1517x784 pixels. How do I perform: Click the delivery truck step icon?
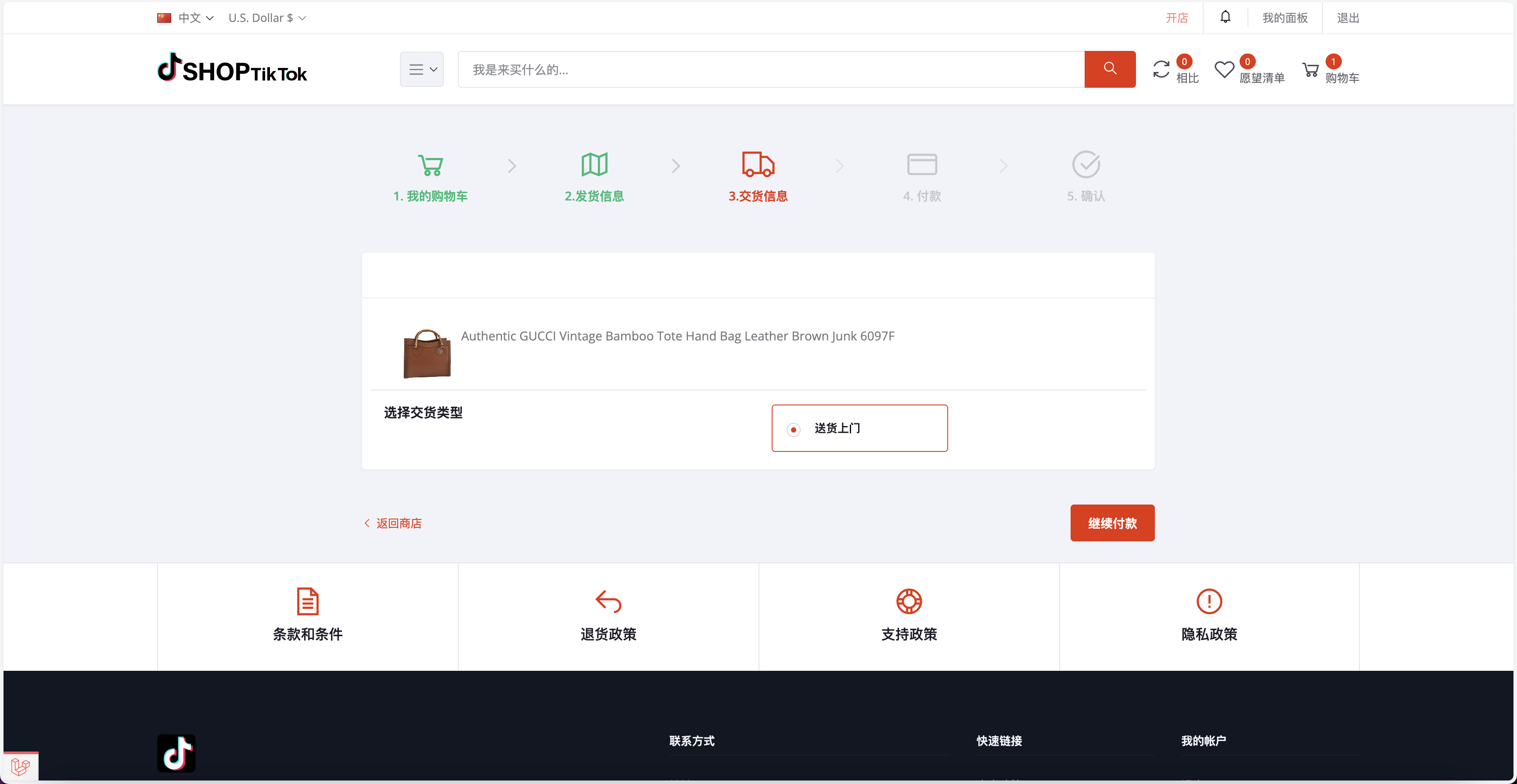tap(758, 164)
